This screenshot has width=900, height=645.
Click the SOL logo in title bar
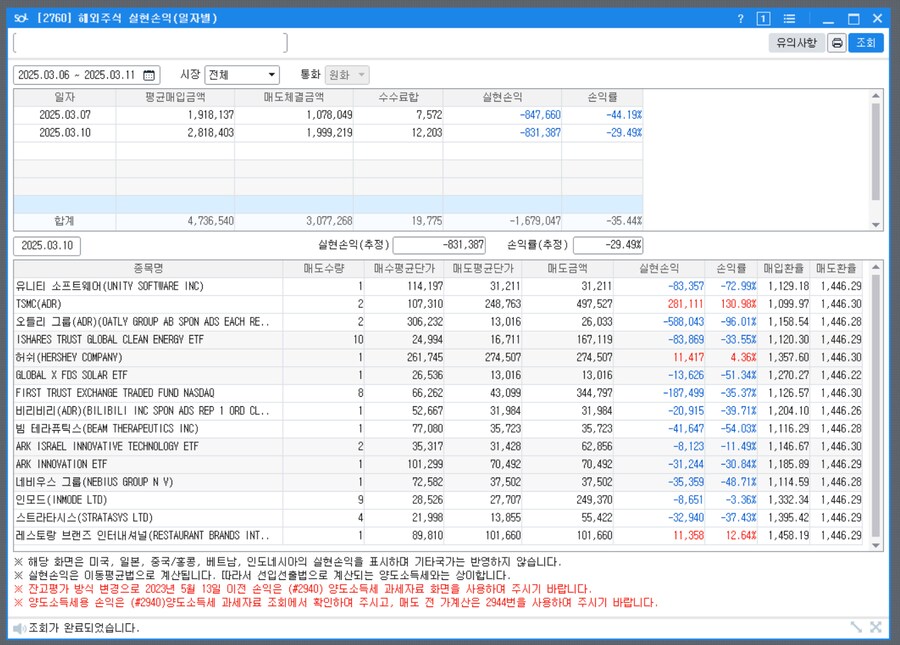click(21, 18)
